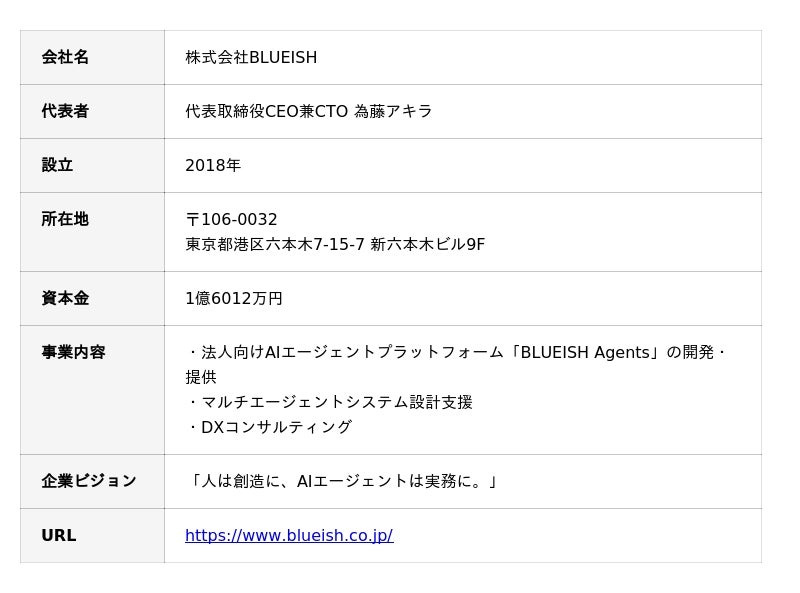Click the 六本木7-15-7 address line
This screenshot has height=593, width=800.
(335, 244)
